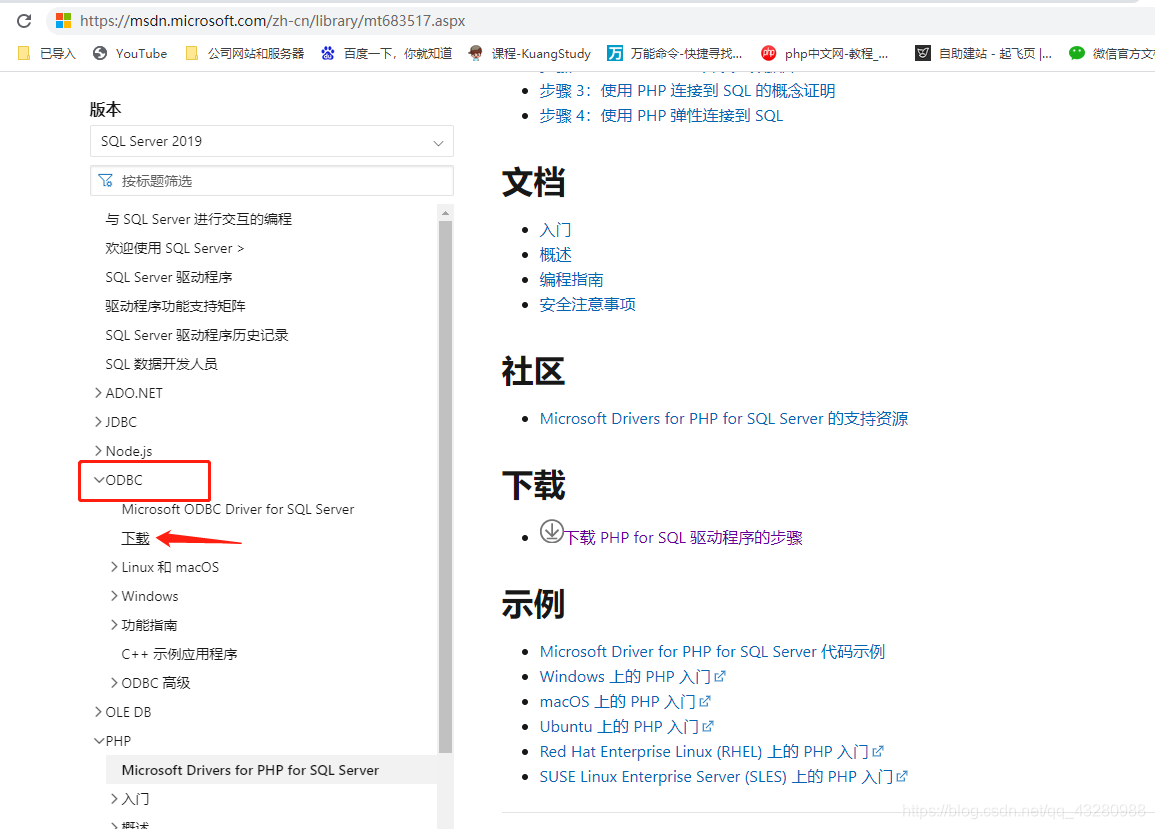Open the 万能命令 bookmark

675,53
